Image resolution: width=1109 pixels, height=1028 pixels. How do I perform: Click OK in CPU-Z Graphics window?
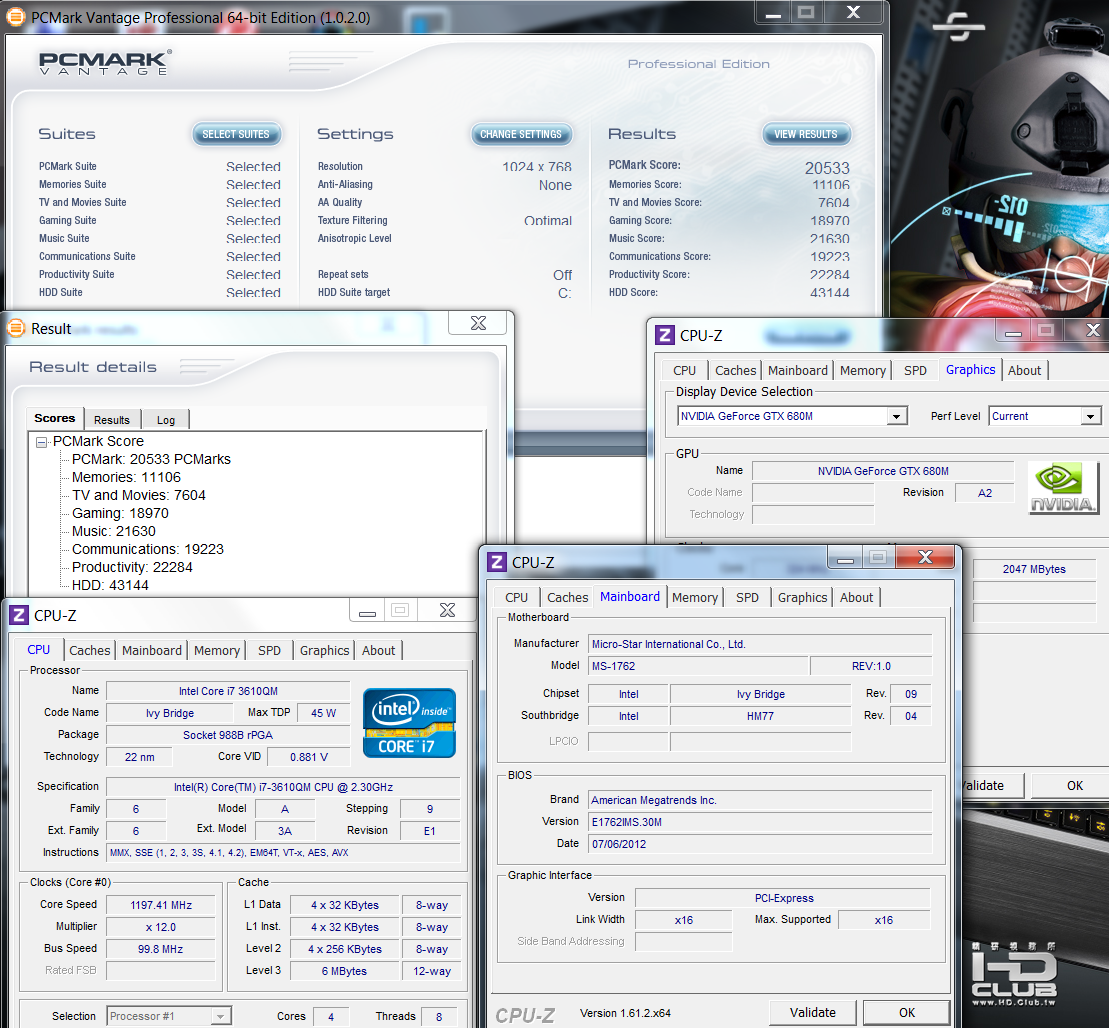pos(1074,785)
